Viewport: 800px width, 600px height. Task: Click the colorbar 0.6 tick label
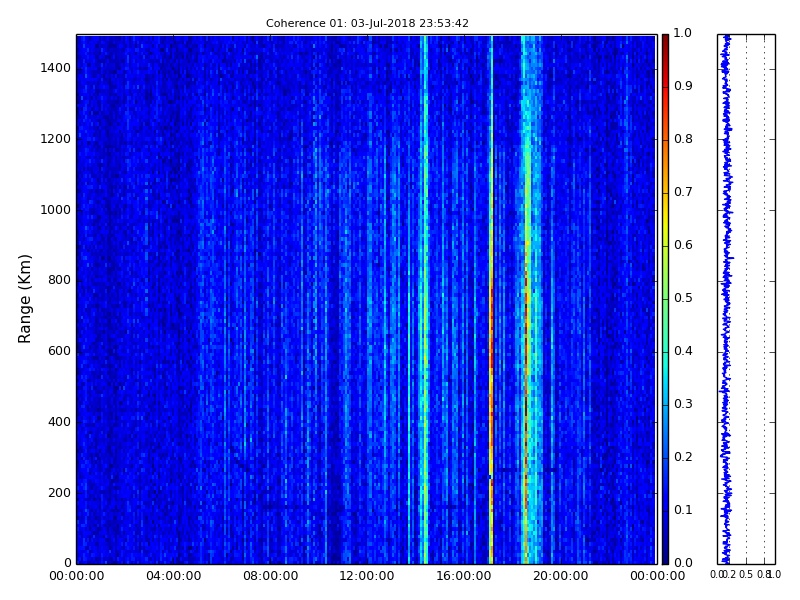[684, 245]
